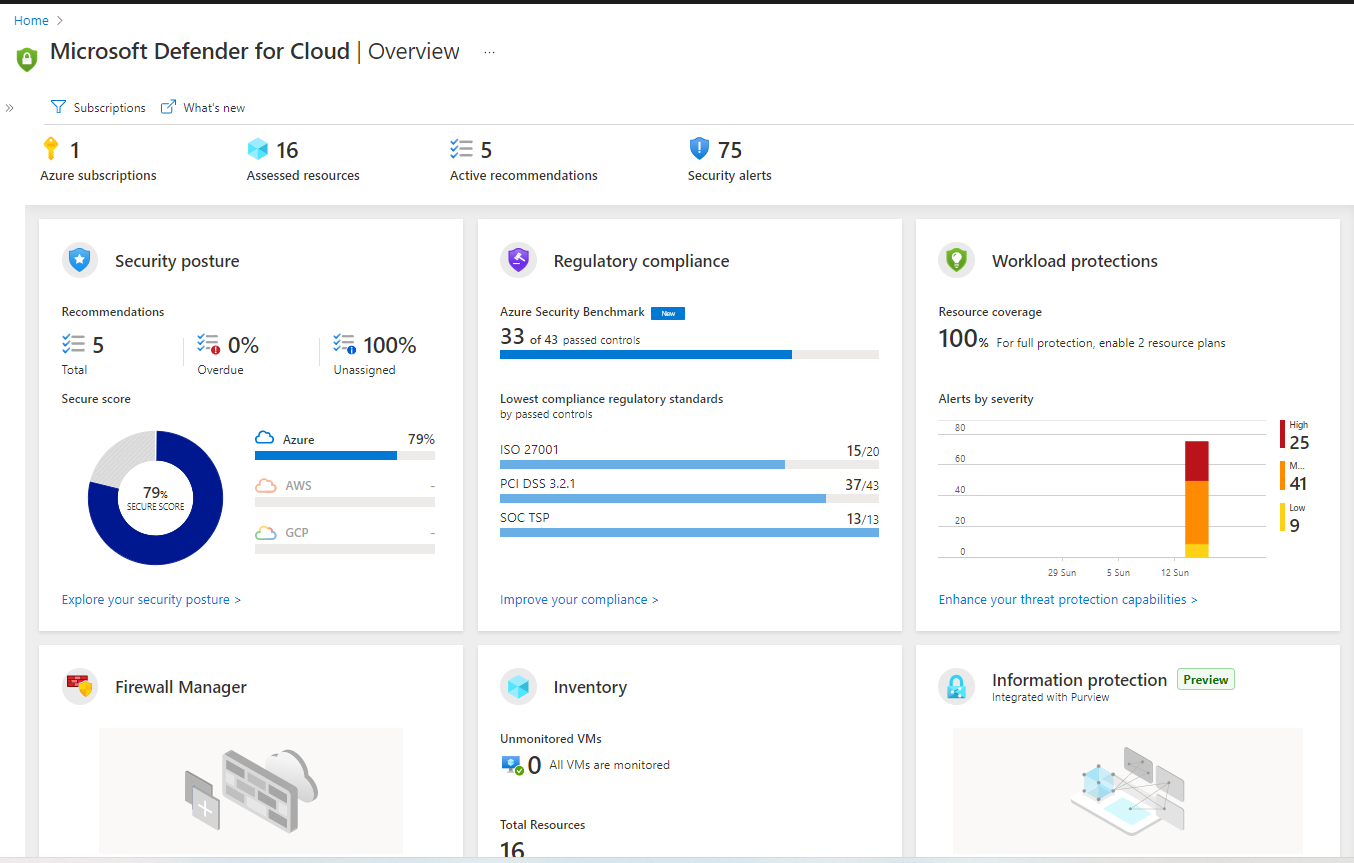Click the Azure cloud icon
The width and height of the screenshot is (1354, 863).
coord(265,439)
